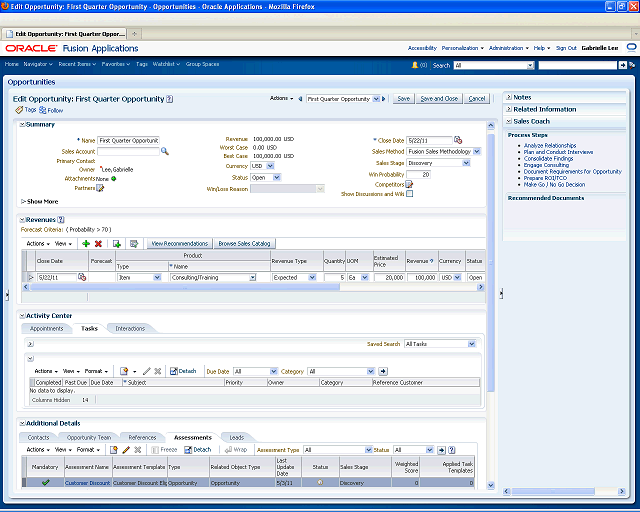Click the View Recommendations button
The height and width of the screenshot is (512, 640).
[x=180, y=244]
